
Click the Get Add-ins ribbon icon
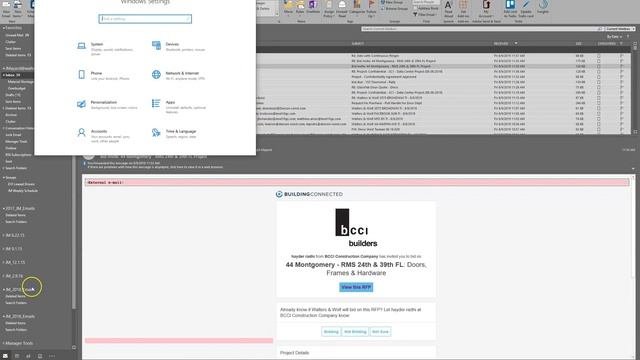tap(463, 8)
